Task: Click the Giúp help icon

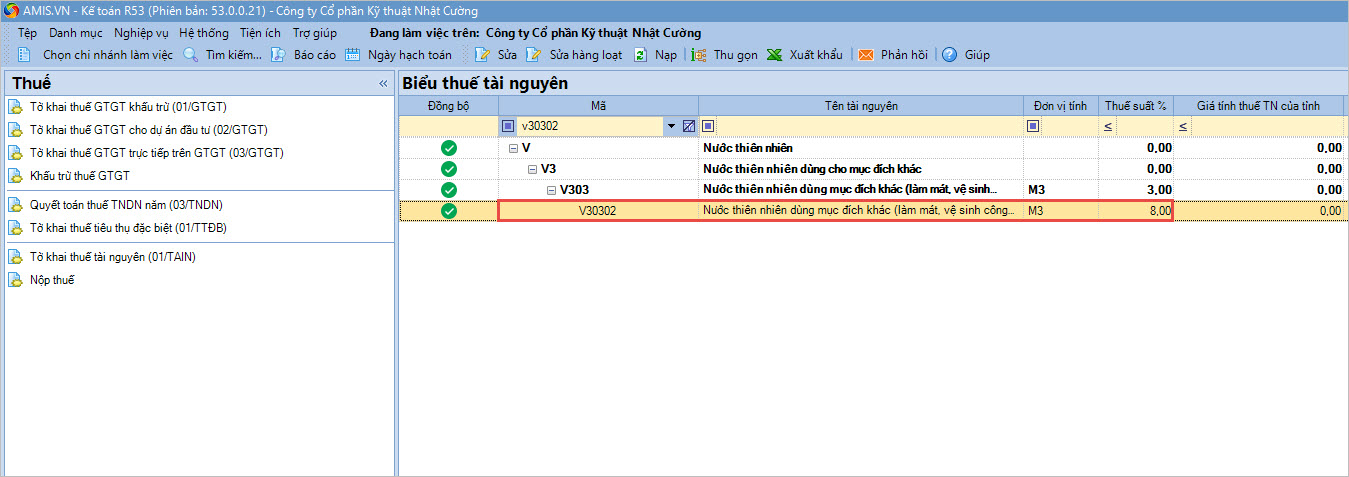Action: click(950, 55)
